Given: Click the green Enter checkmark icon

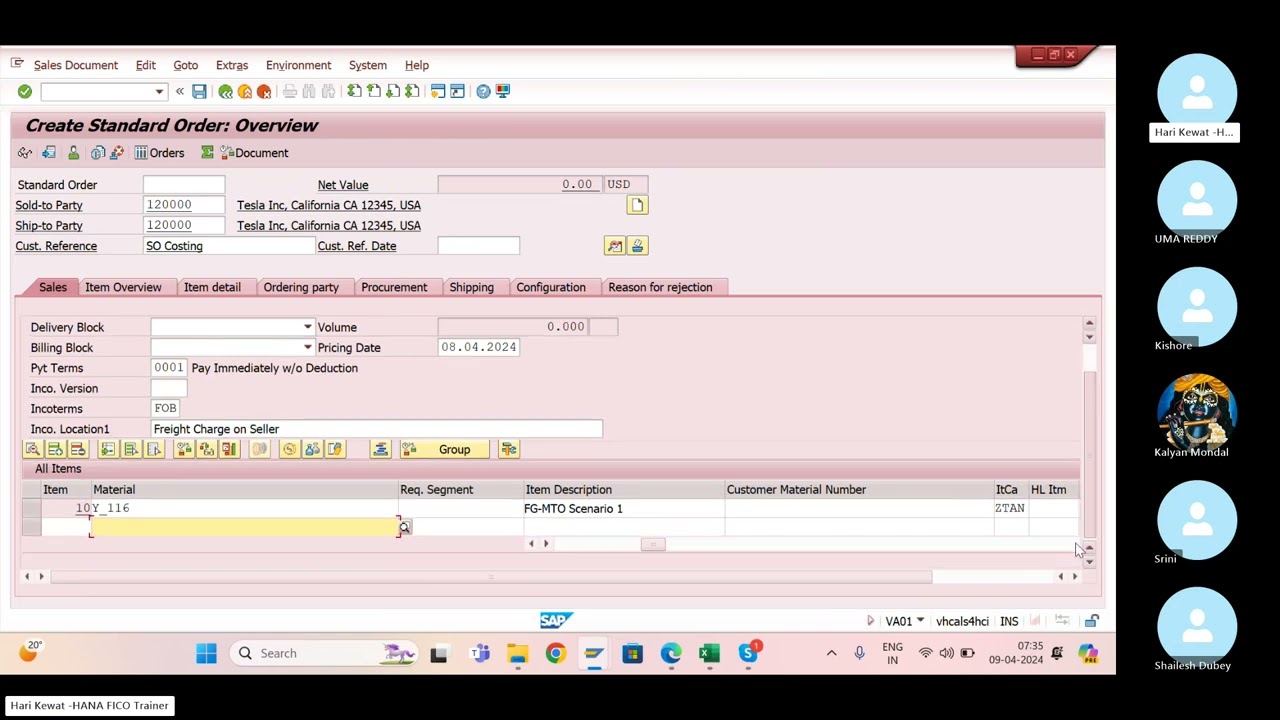Looking at the screenshot, I should pyautogui.click(x=25, y=92).
